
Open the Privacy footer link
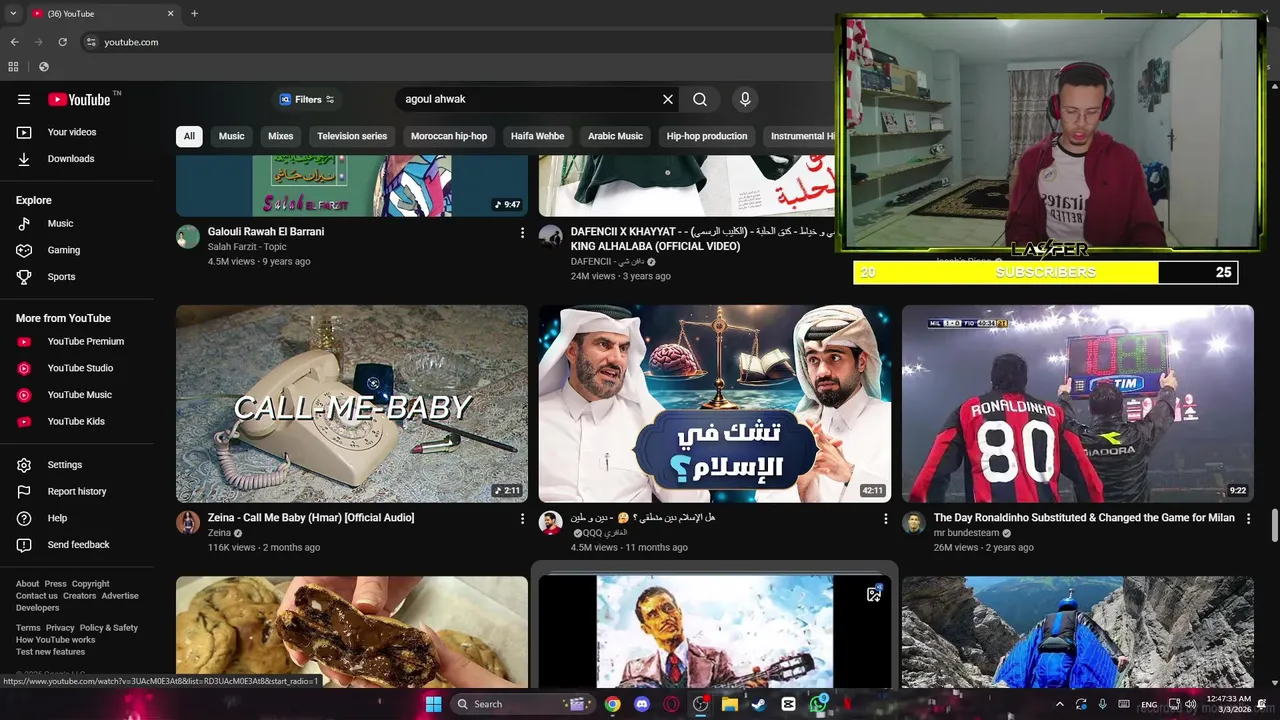(x=60, y=628)
